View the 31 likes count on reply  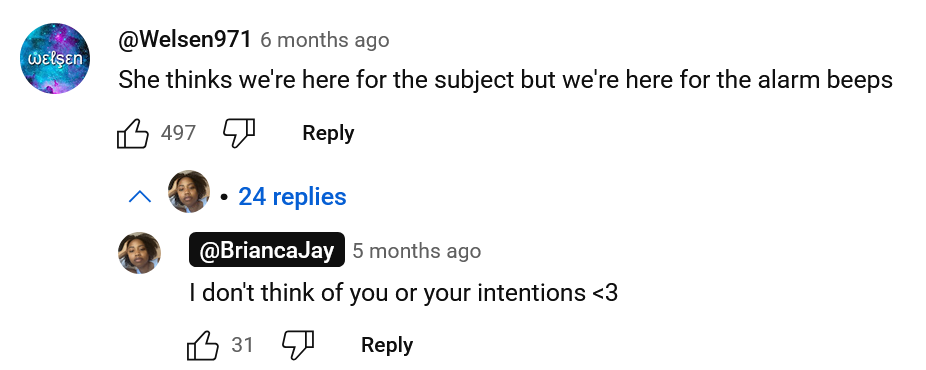242,345
